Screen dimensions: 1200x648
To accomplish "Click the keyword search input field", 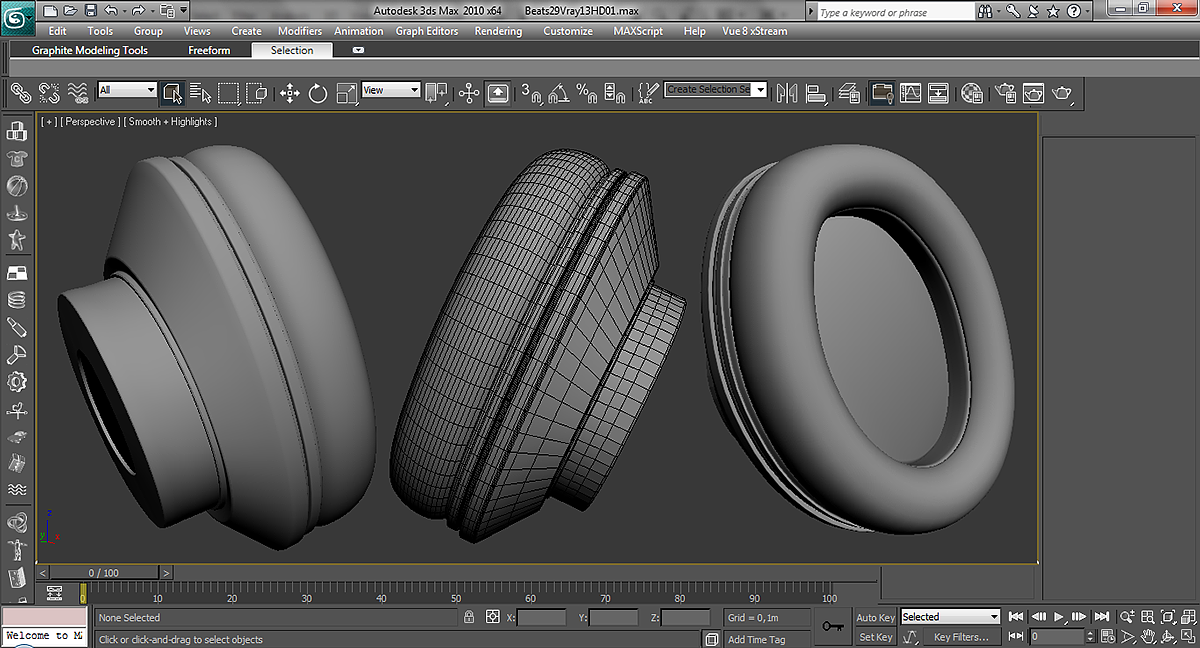I will (894, 12).
